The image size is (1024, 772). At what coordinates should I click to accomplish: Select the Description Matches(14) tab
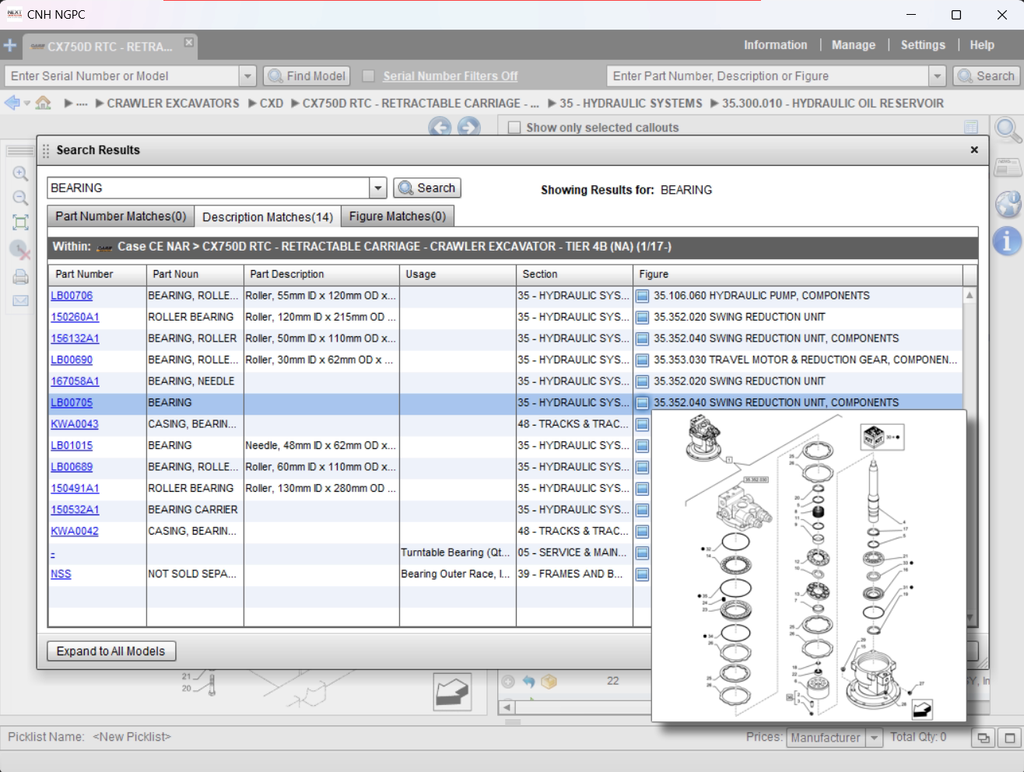pos(268,217)
